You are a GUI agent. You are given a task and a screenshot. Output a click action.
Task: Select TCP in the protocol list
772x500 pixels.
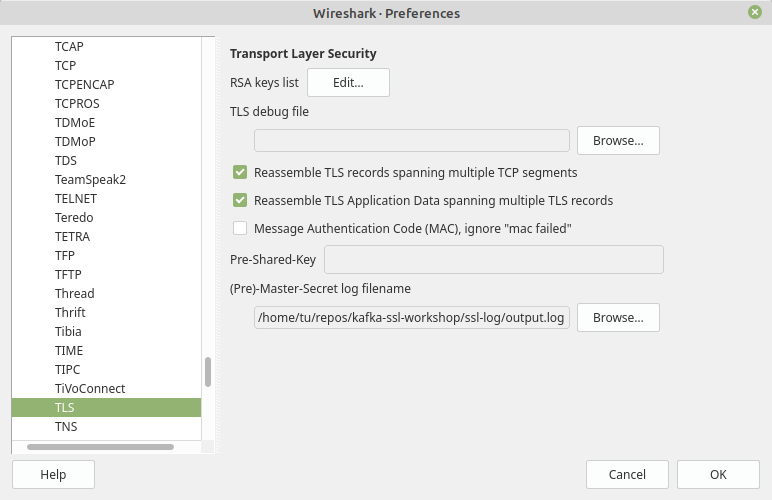pos(66,65)
